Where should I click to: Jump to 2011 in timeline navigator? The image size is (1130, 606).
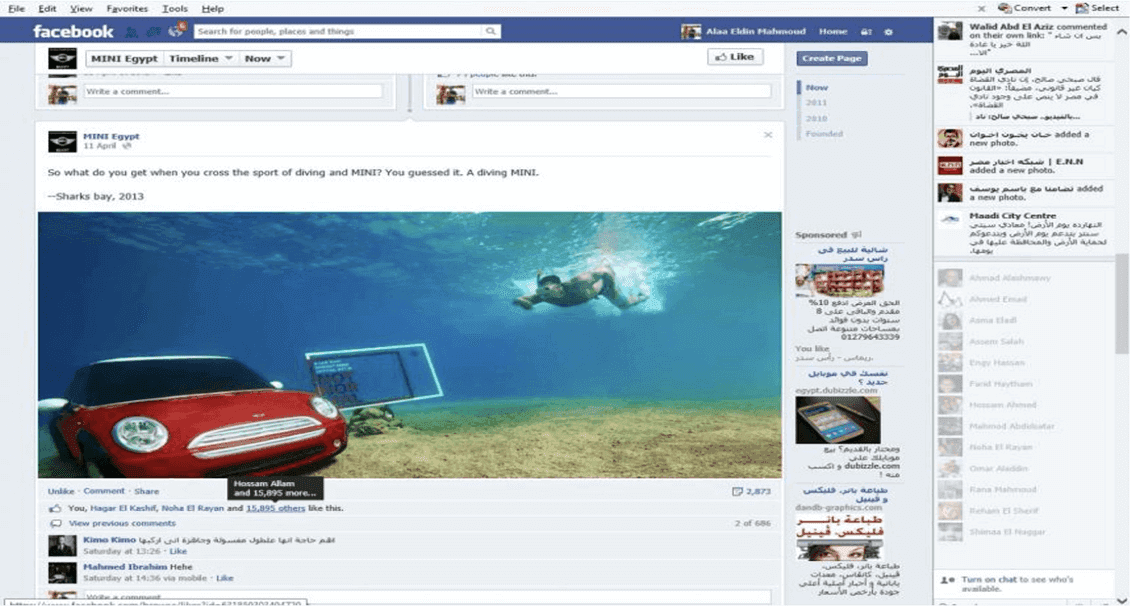(817, 103)
